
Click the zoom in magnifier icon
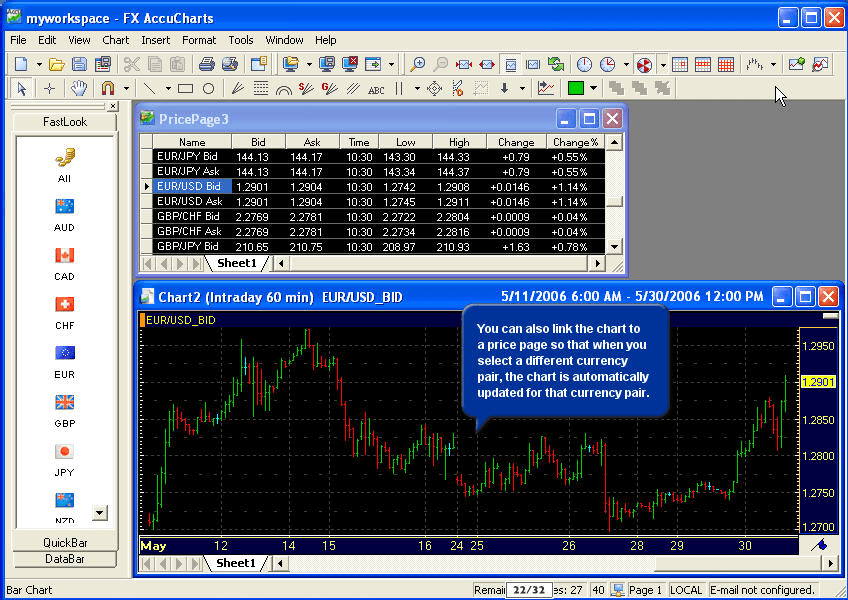point(418,64)
